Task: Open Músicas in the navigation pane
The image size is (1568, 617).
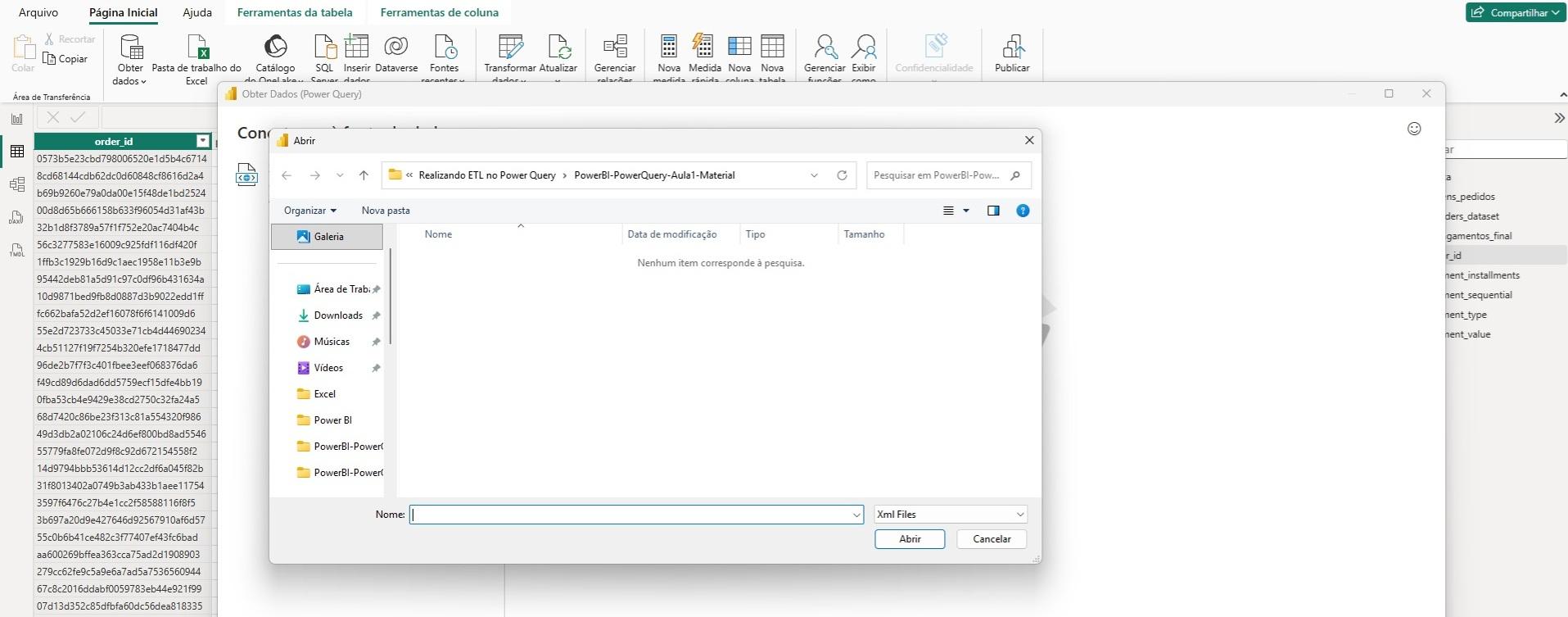Action: [331, 342]
